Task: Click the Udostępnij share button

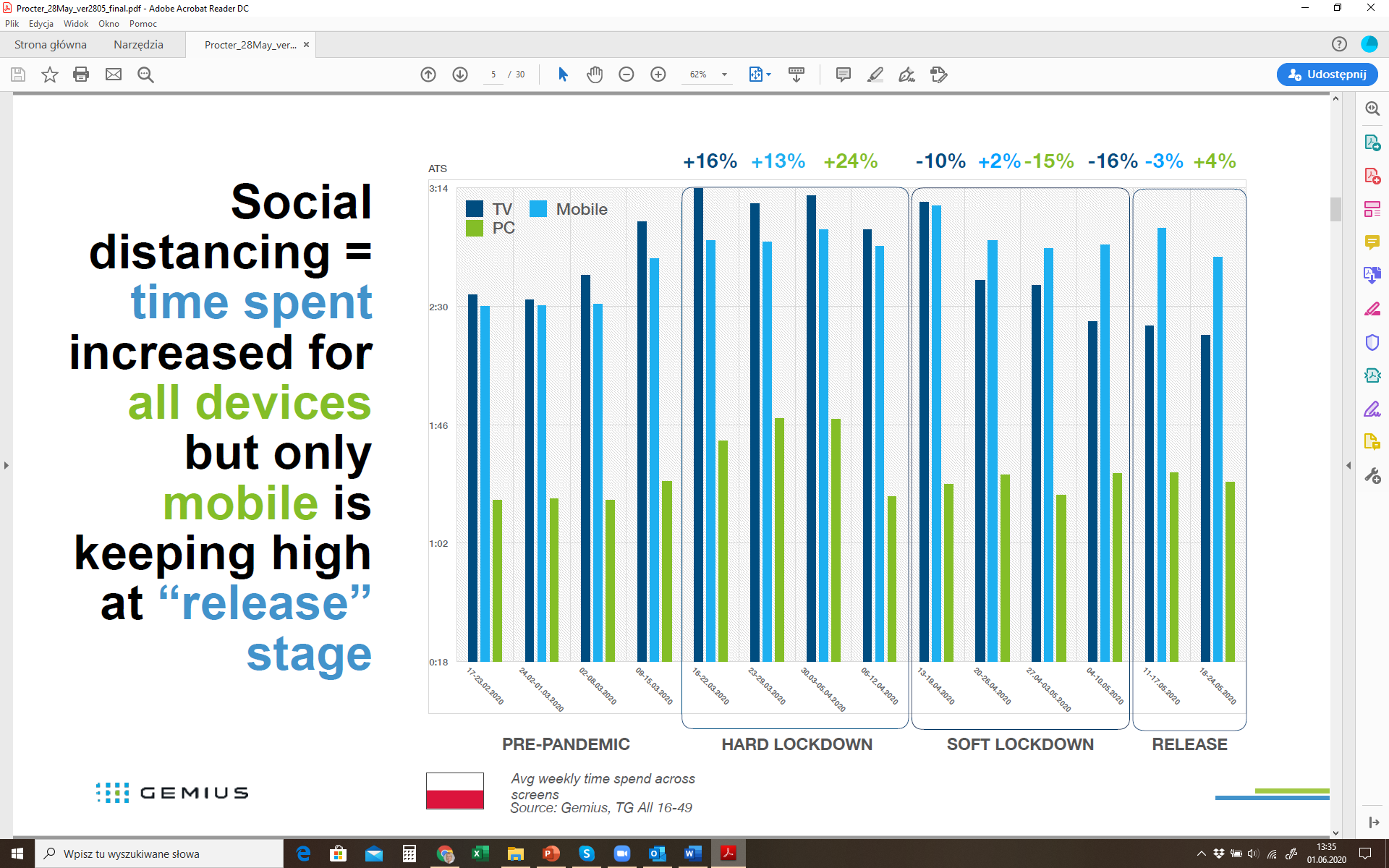Action: (1327, 75)
